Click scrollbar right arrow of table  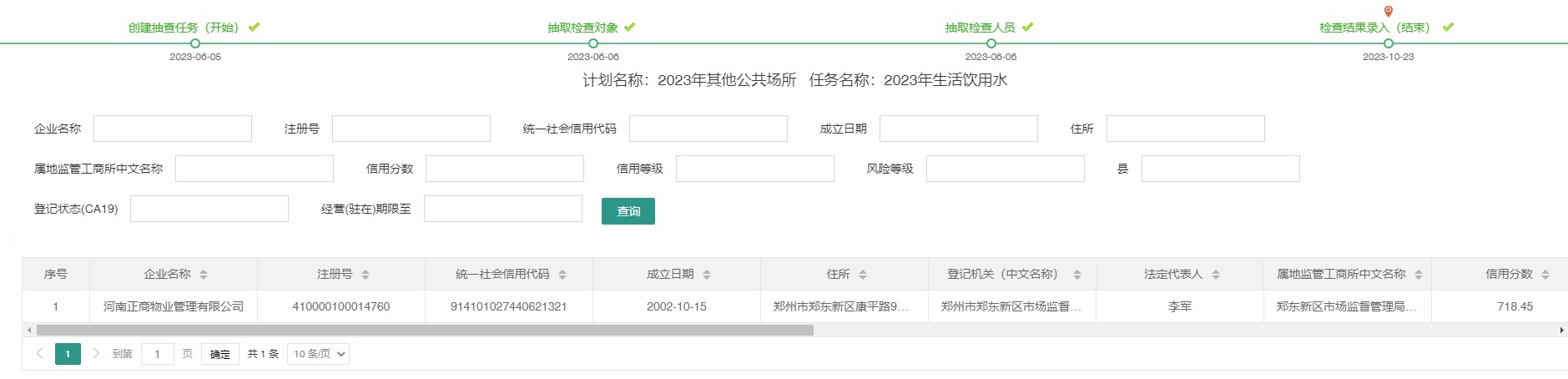point(1562,331)
